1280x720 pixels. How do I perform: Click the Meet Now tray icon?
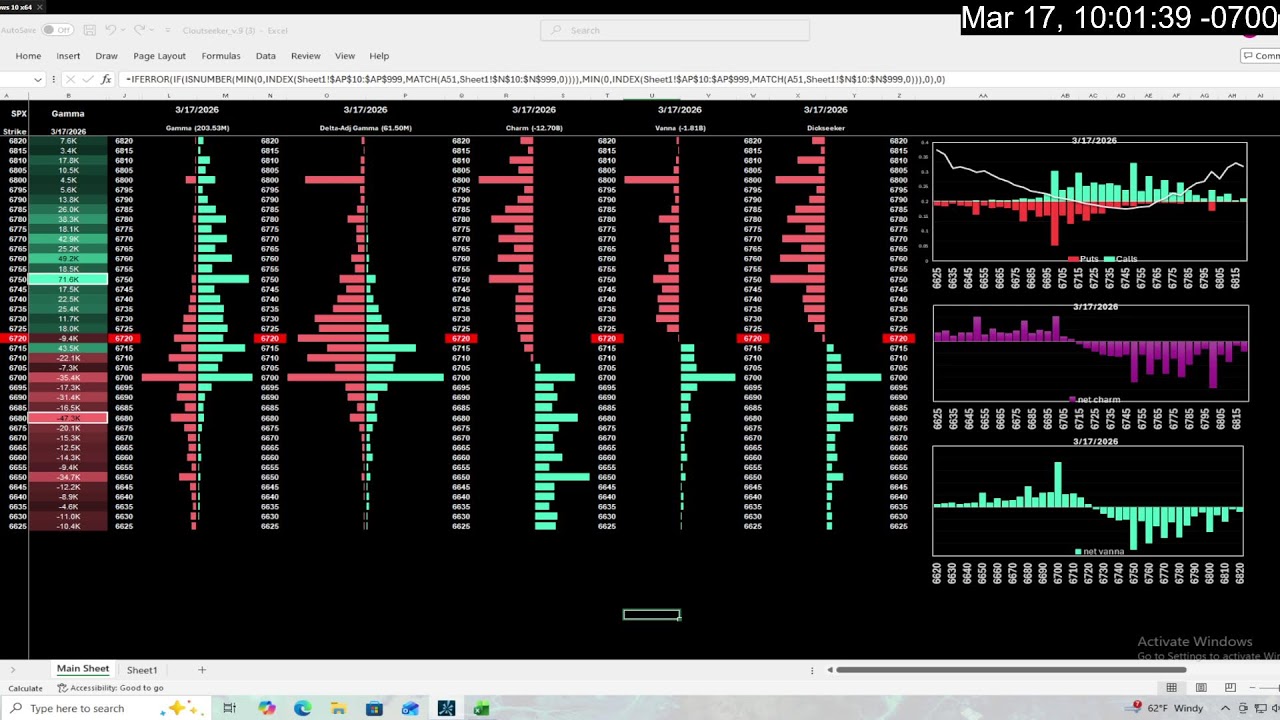click(1244, 708)
